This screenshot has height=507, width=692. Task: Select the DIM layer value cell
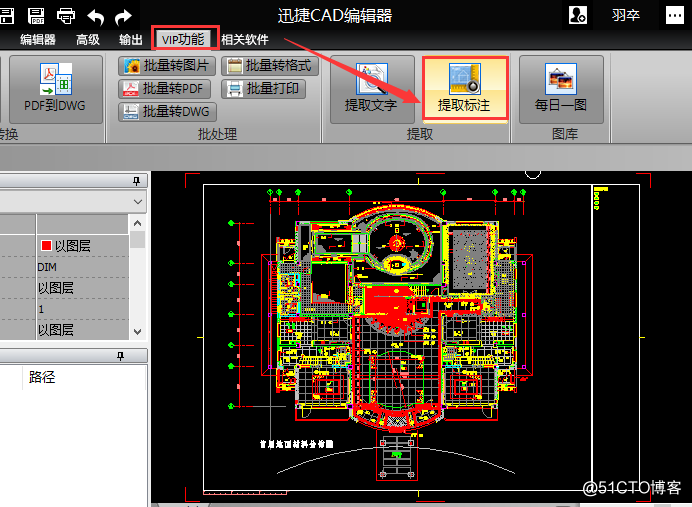click(83, 267)
